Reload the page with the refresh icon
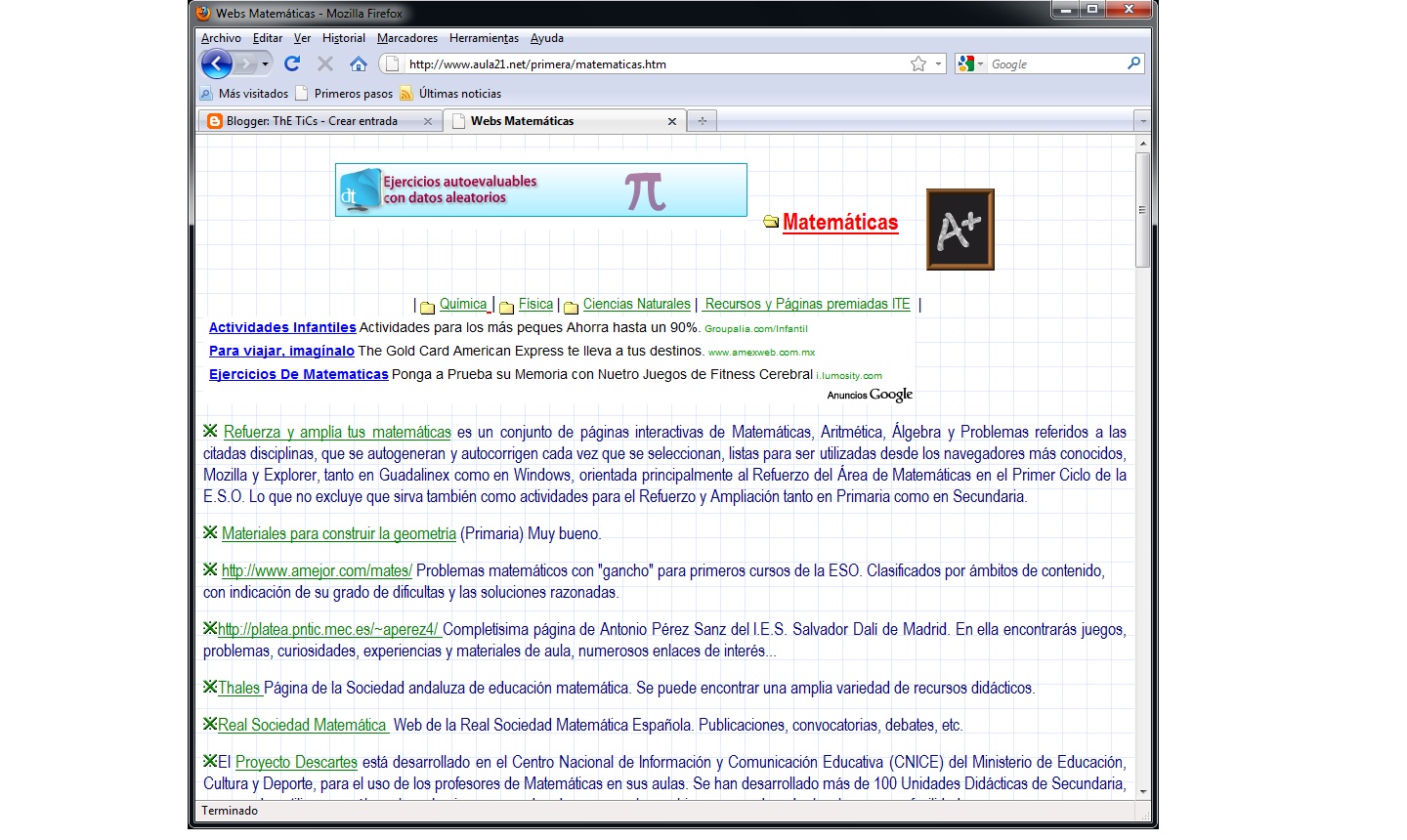This screenshot has width=1407, height=840. 291,63
